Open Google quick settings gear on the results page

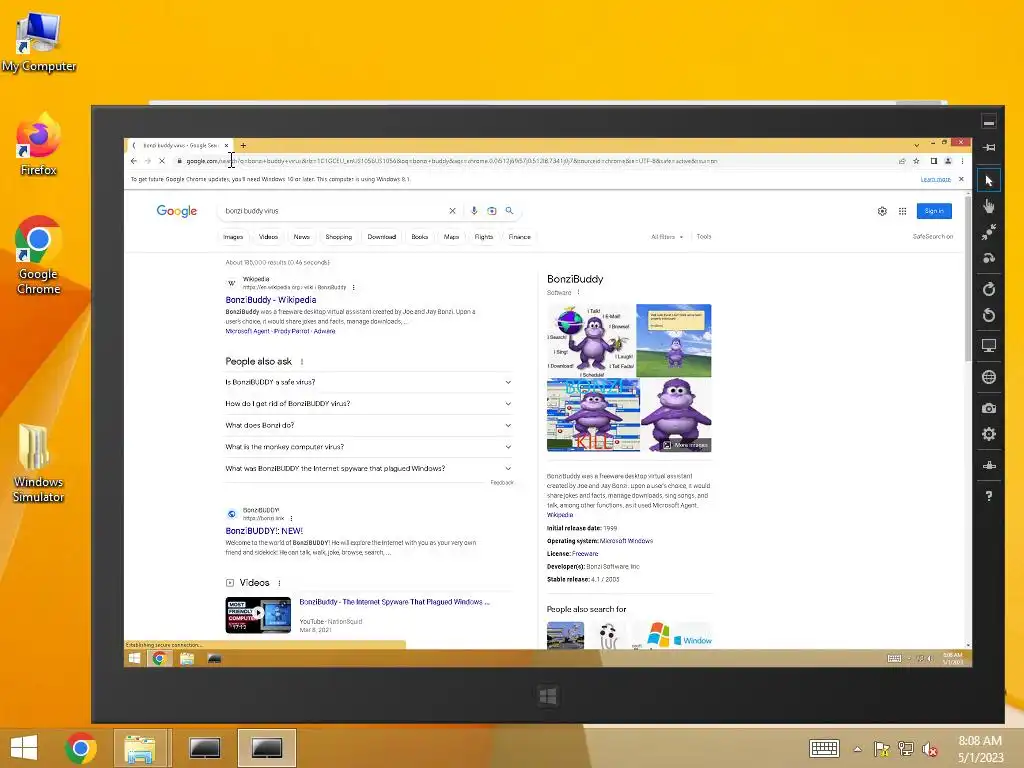pyautogui.click(x=882, y=211)
